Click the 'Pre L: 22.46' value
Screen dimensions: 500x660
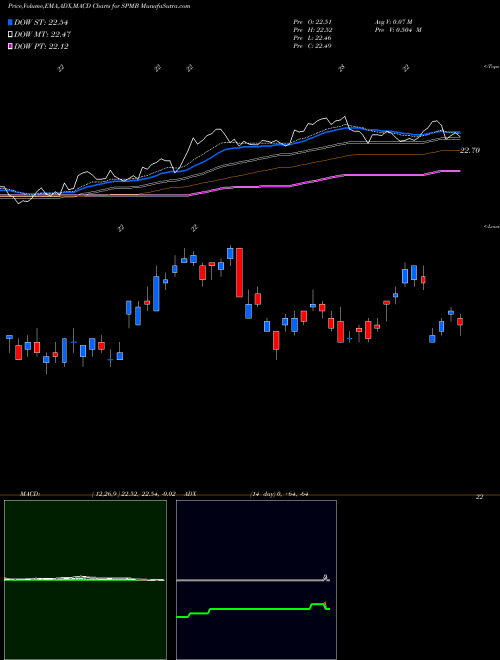coord(312,38)
